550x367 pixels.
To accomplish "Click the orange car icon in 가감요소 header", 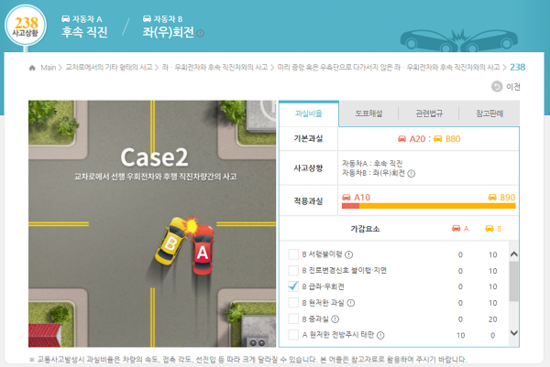I will [489, 229].
